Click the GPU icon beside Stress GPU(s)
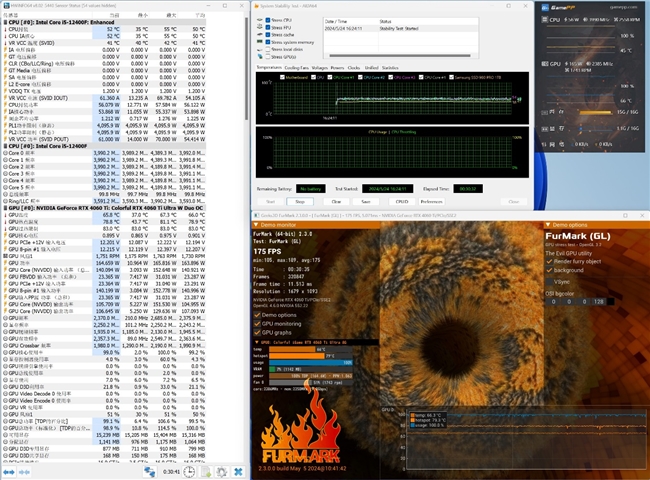This screenshot has width=650, height=480. 260,56
